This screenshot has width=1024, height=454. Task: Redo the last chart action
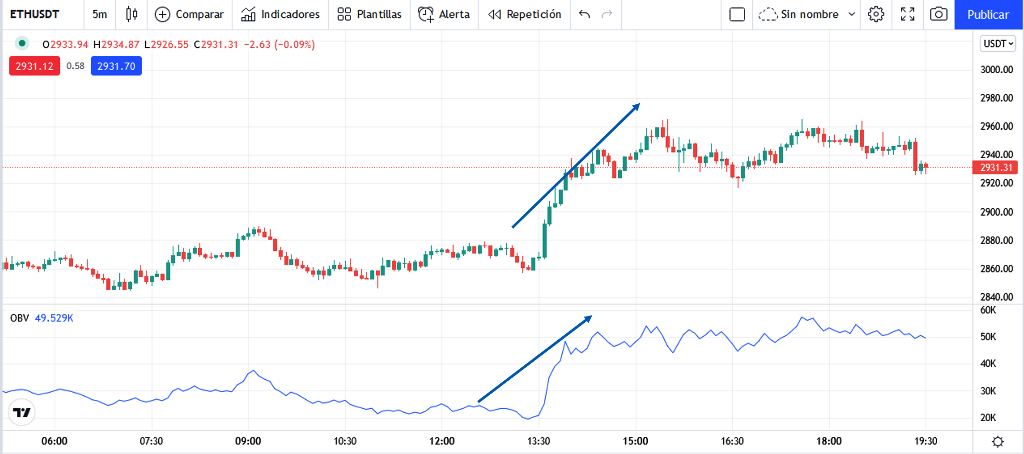pos(607,14)
